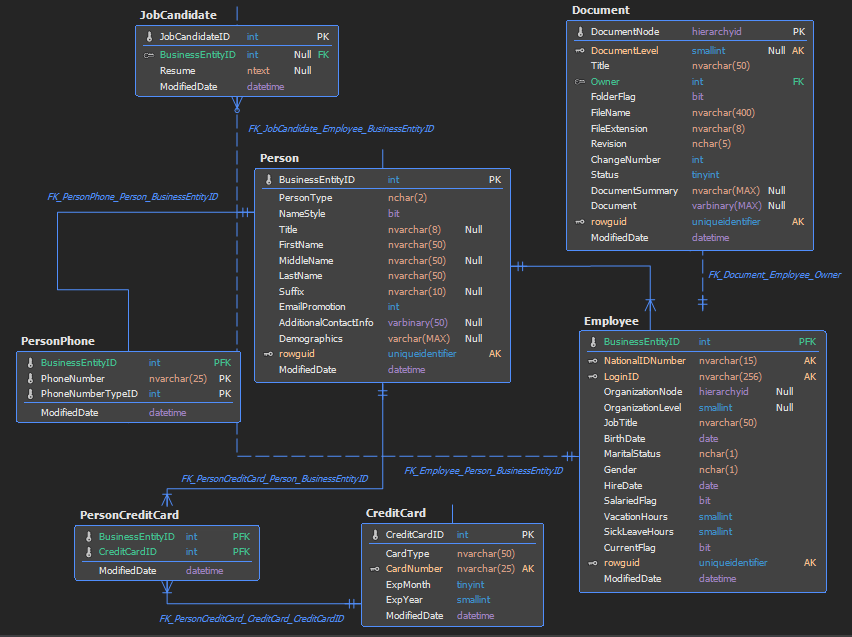Click the FK_Employee_Person_BusinessEntityID relationship label
The height and width of the screenshot is (637, 852).
(484, 471)
